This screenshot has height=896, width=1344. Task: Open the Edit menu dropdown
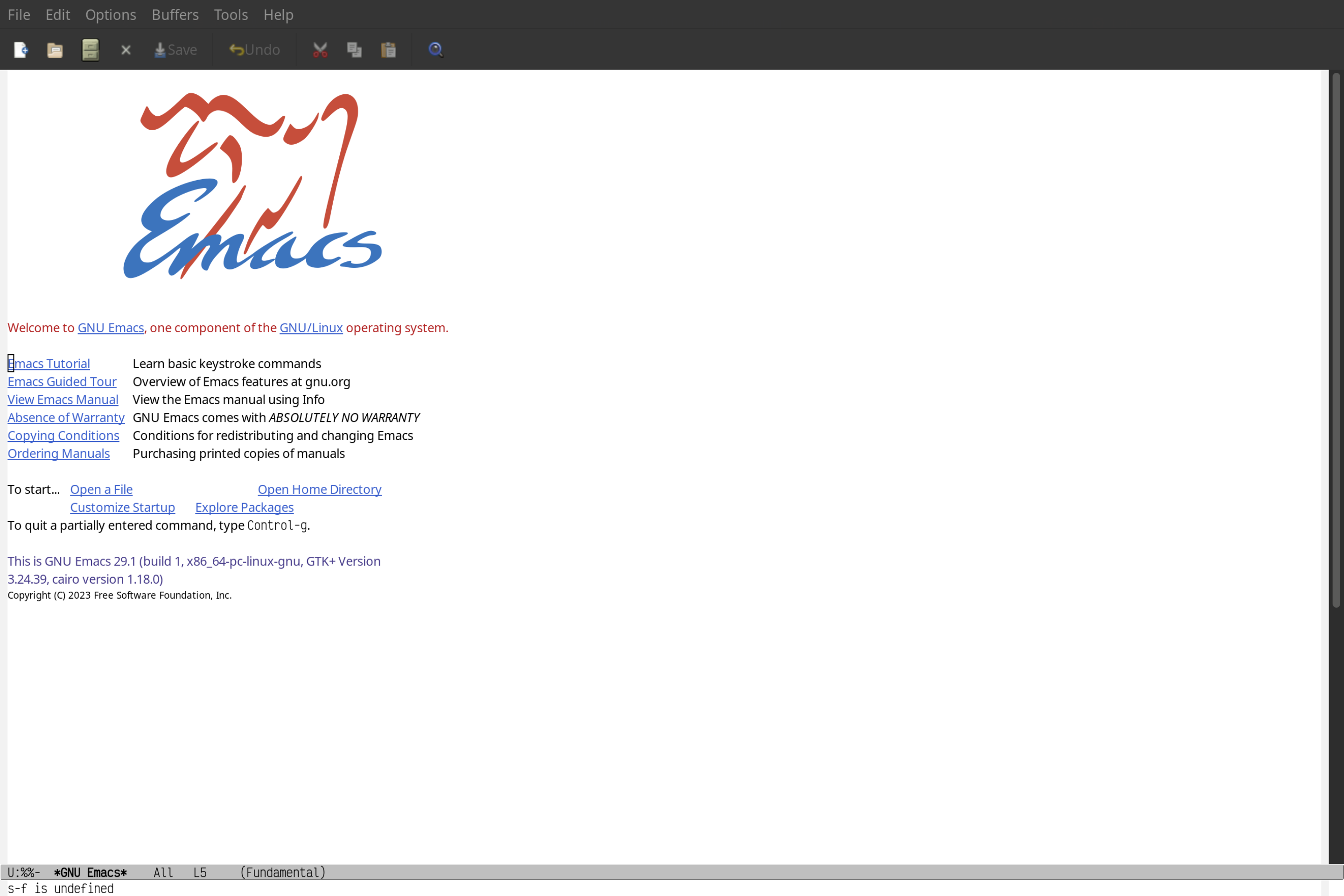pyautogui.click(x=57, y=14)
